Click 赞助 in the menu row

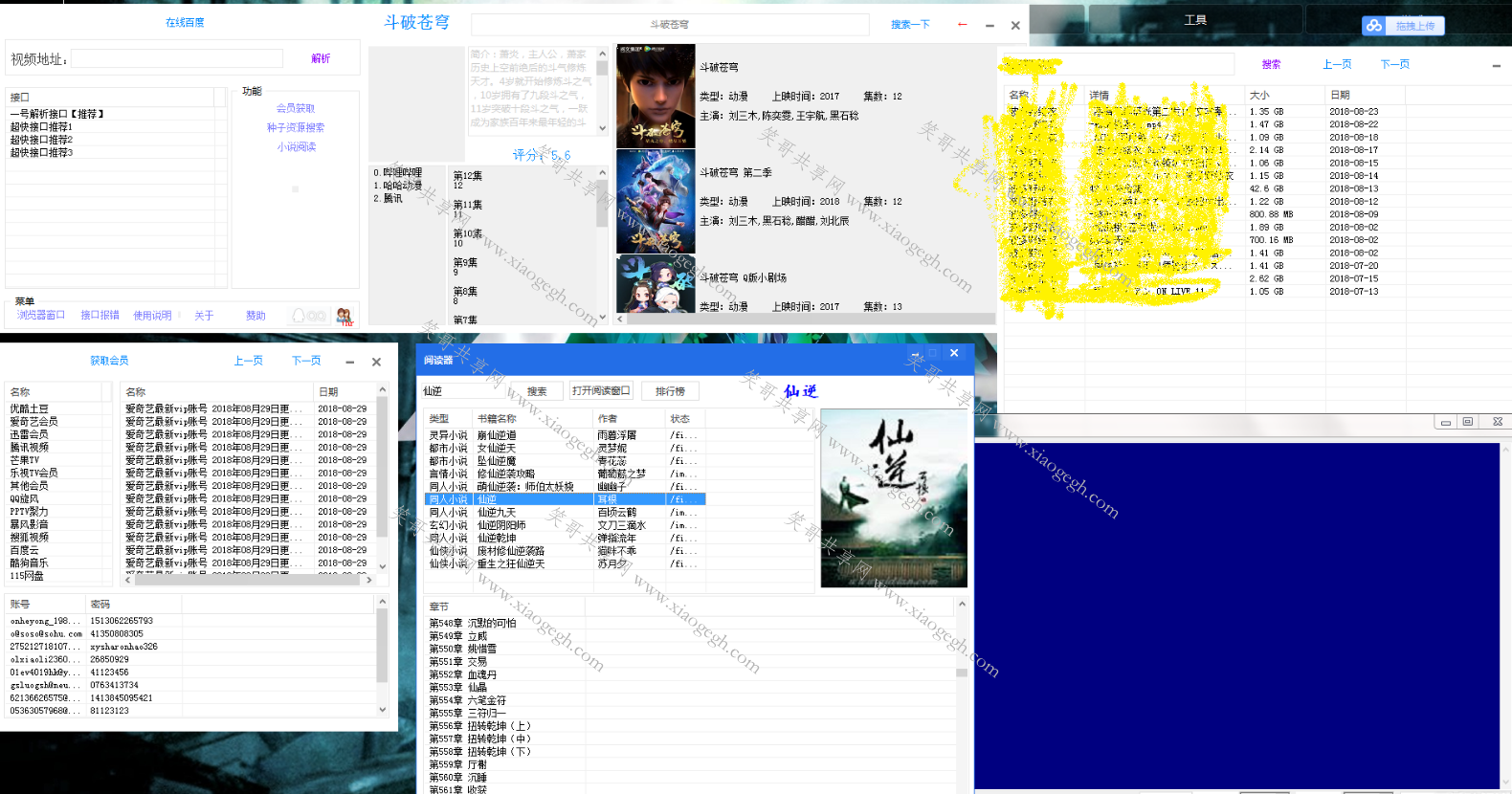256,315
